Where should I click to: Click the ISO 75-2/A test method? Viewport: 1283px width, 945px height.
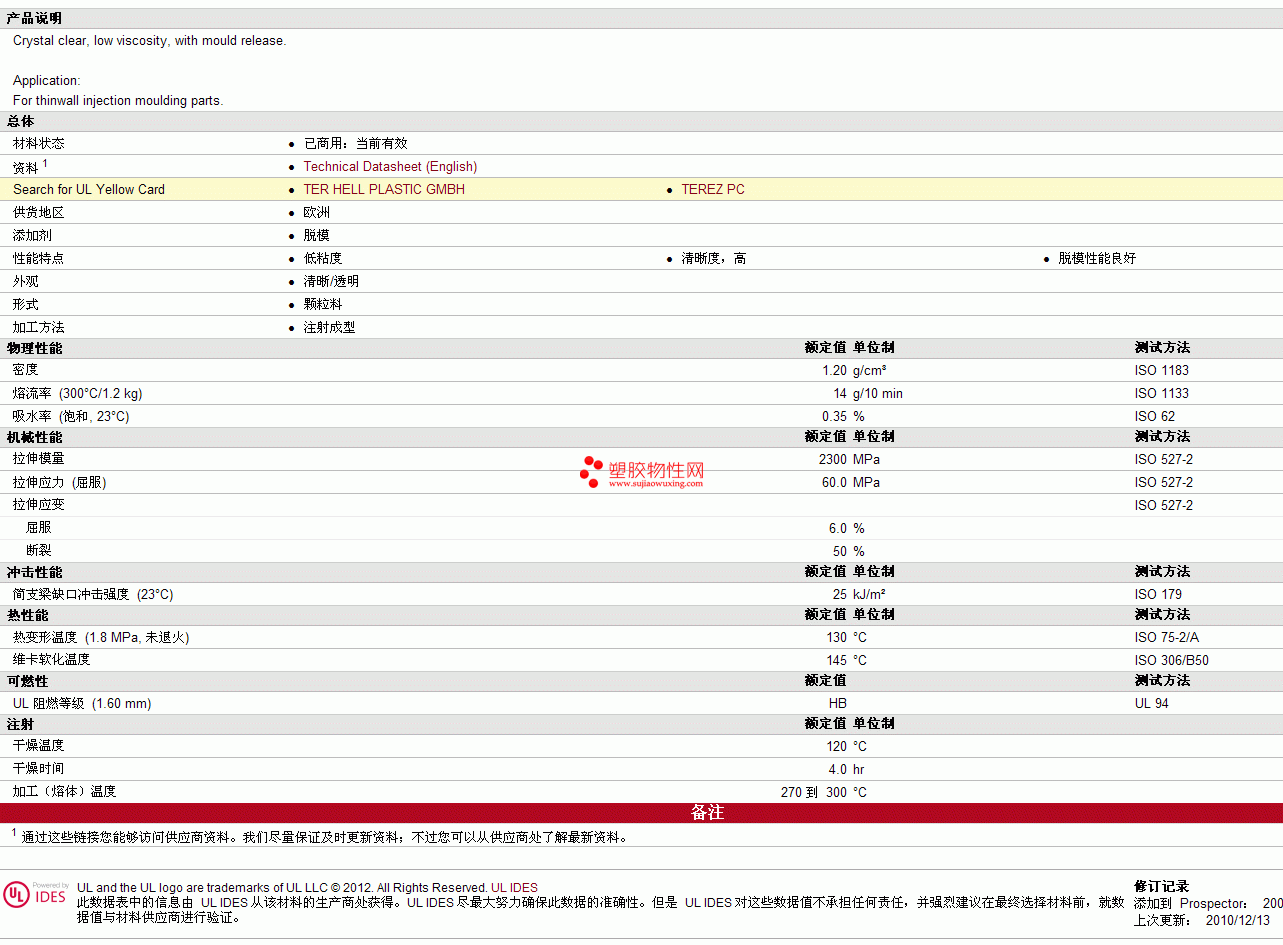click(1167, 638)
